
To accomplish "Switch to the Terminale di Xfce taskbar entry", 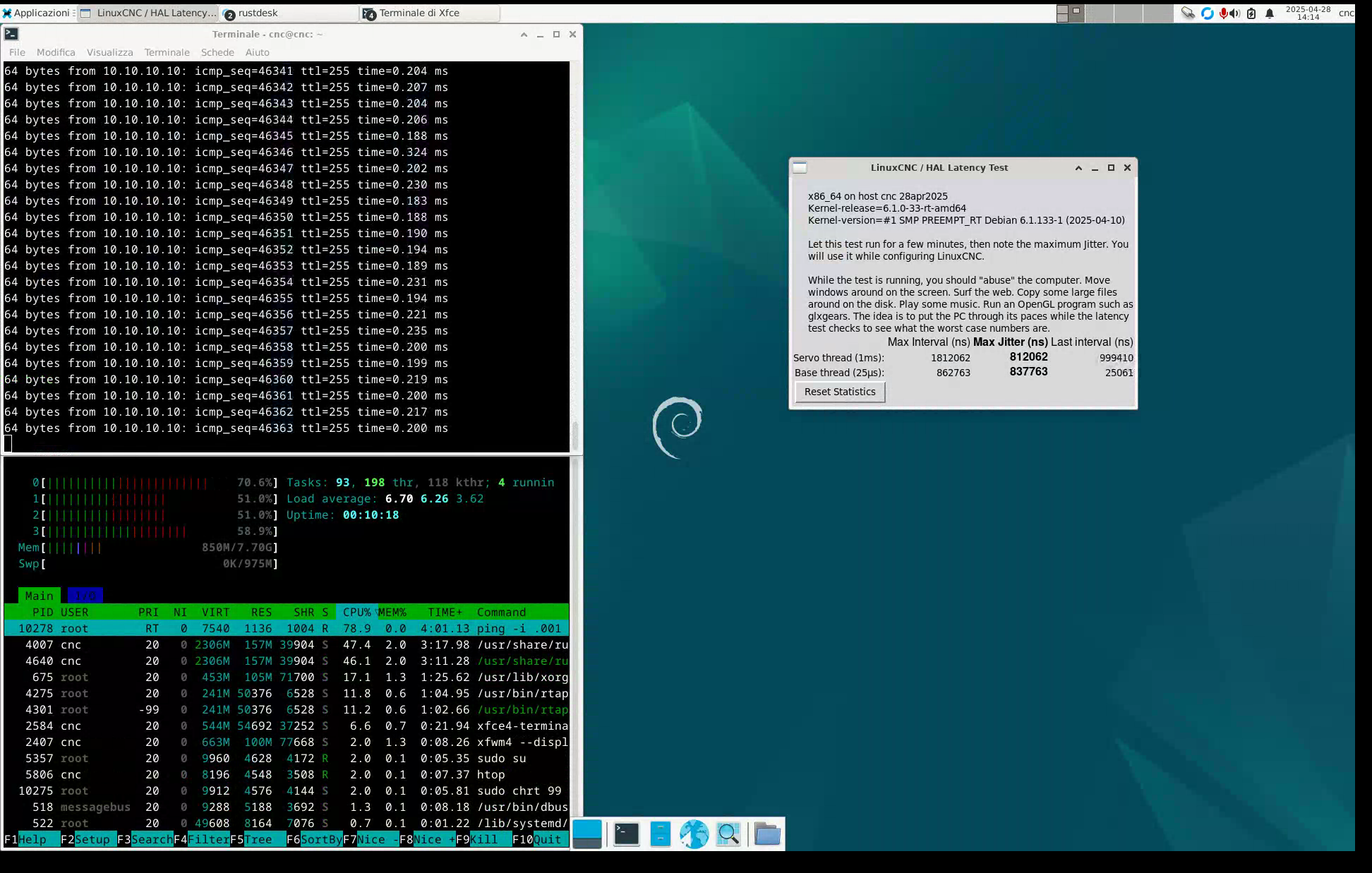I will (429, 13).
